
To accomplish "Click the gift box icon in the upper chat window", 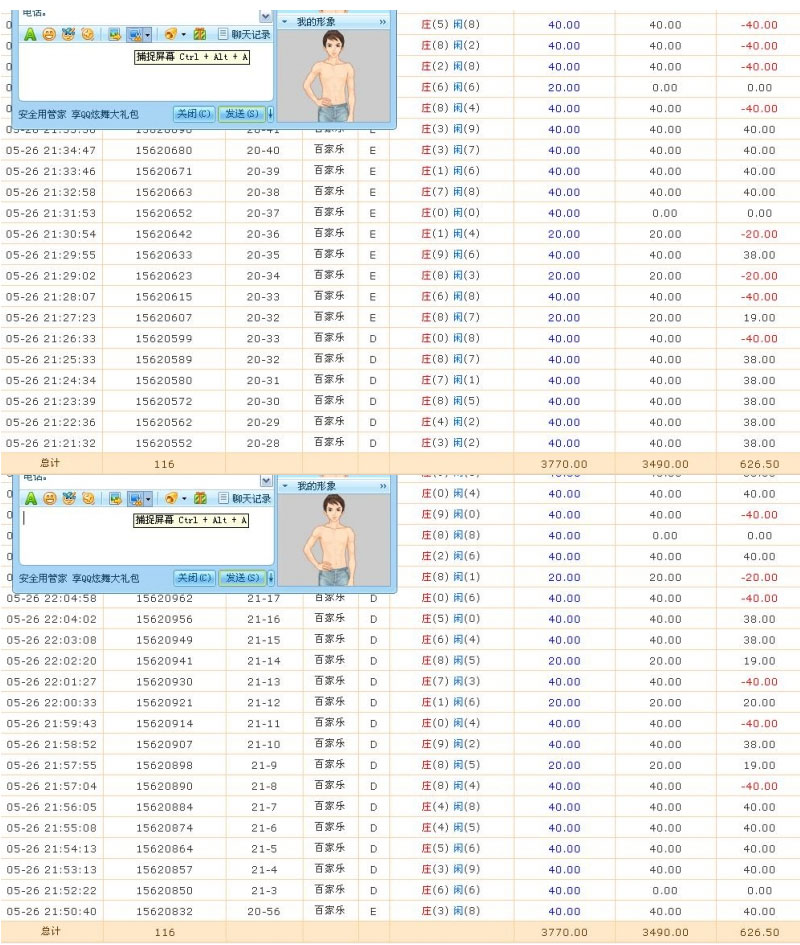I will (200, 34).
